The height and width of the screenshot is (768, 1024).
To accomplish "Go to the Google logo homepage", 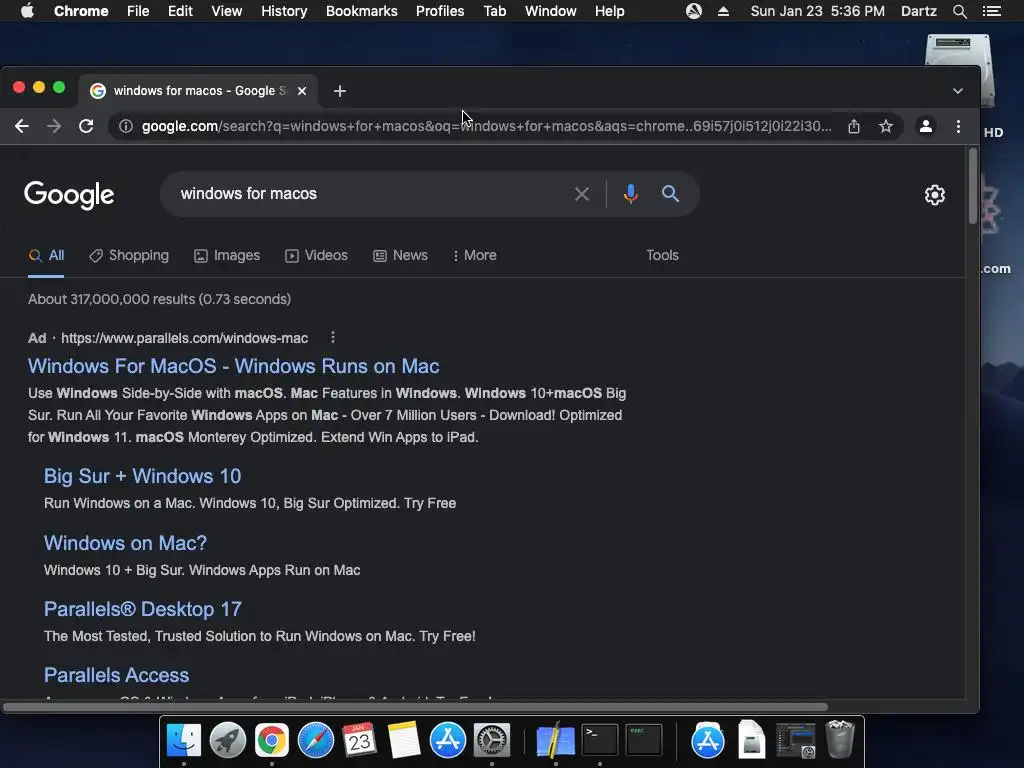I will (x=69, y=195).
